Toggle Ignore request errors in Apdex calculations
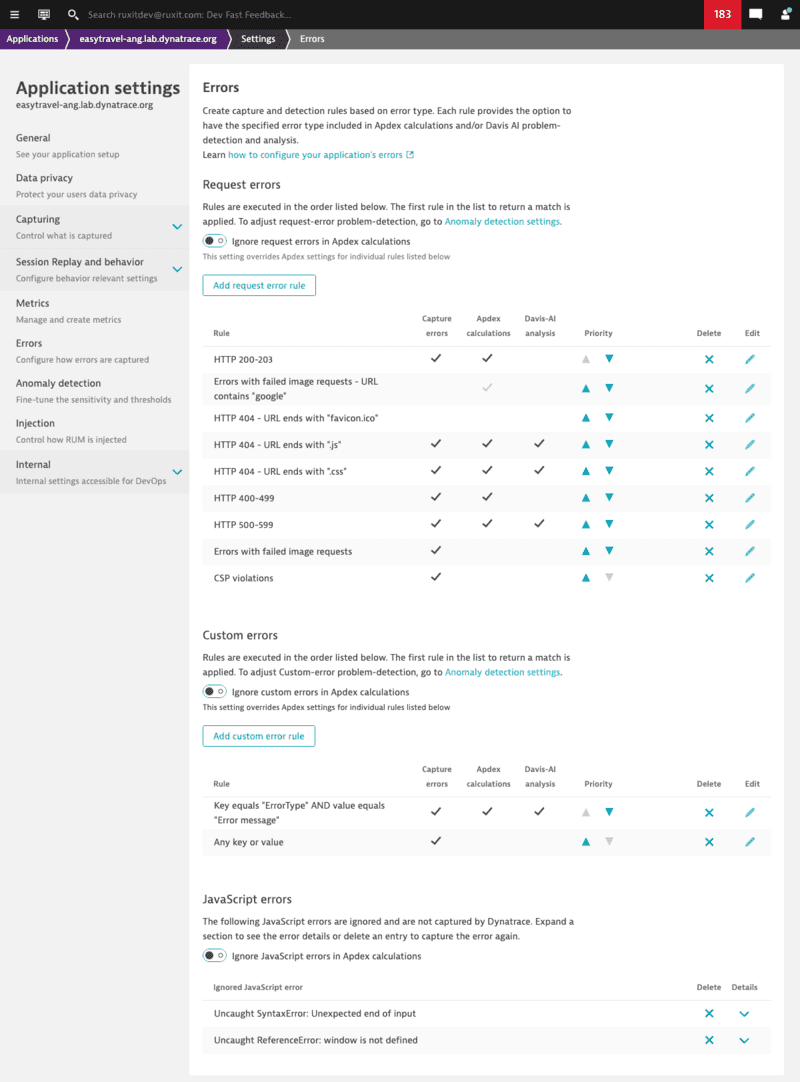This screenshot has width=800, height=1082. tap(215, 240)
